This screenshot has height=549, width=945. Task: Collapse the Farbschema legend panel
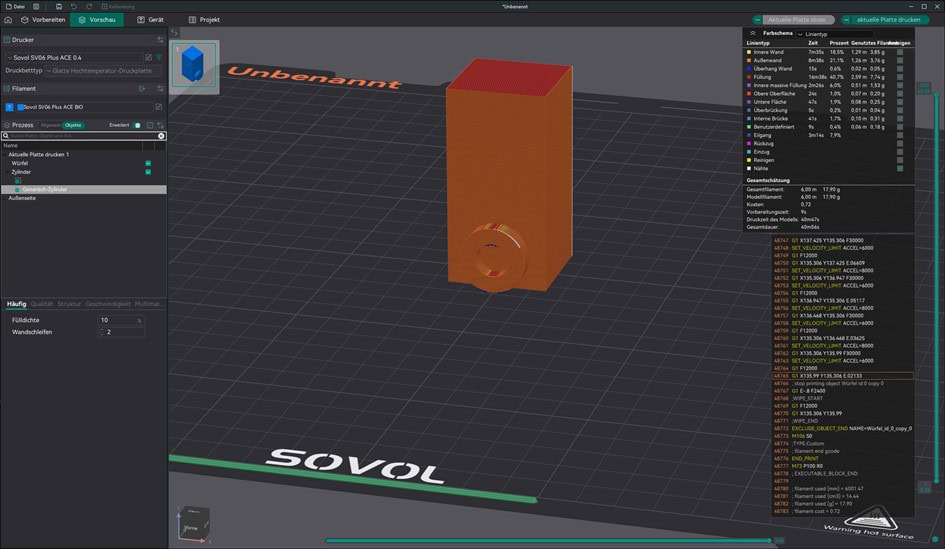coord(753,33)
